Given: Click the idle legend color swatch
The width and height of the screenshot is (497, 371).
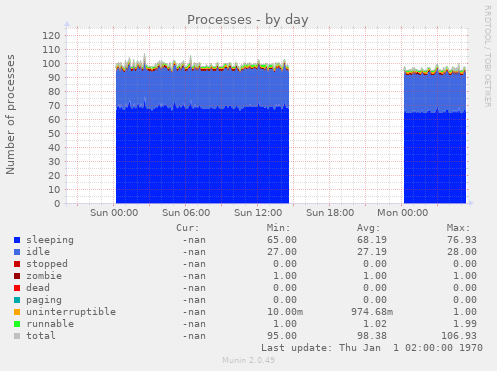Looking at the screenshot, I should click(17, 252).
